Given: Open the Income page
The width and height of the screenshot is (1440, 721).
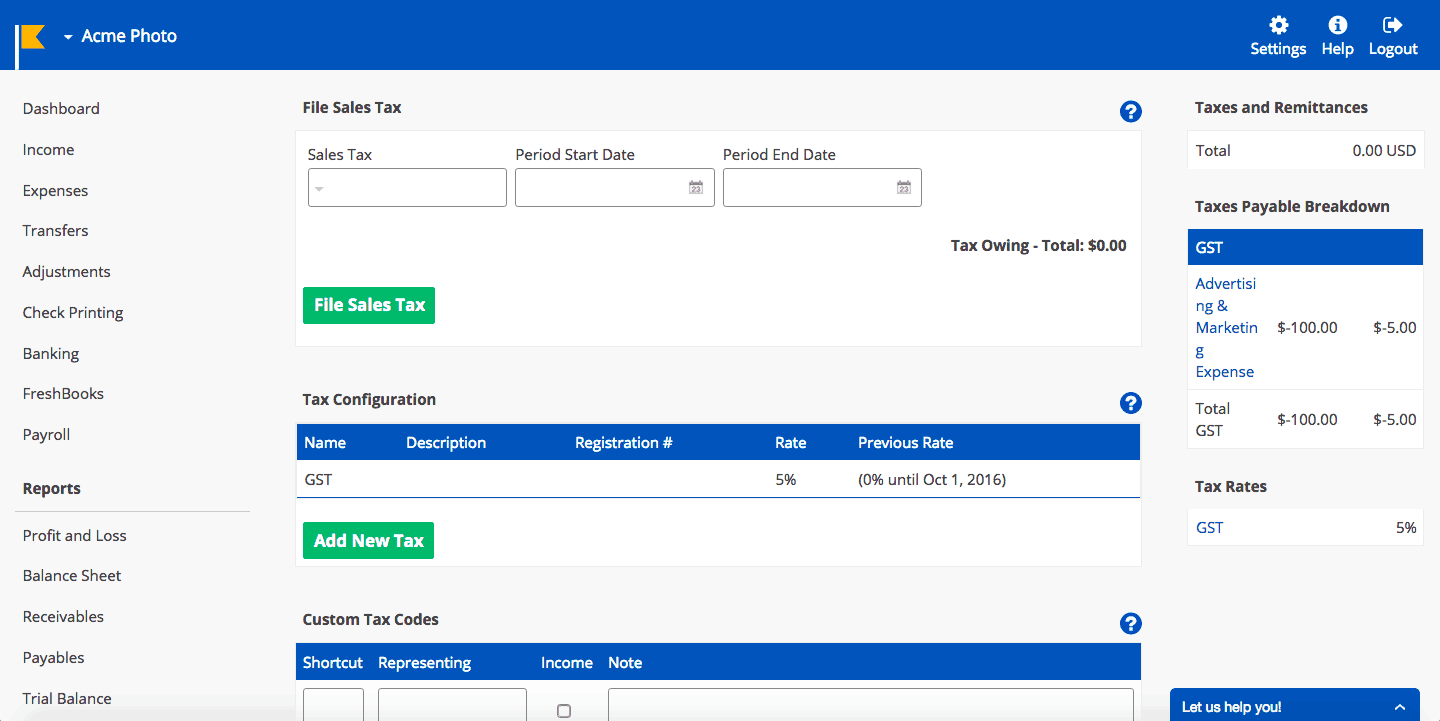Looking at the screenshot, I should point(48,150).
